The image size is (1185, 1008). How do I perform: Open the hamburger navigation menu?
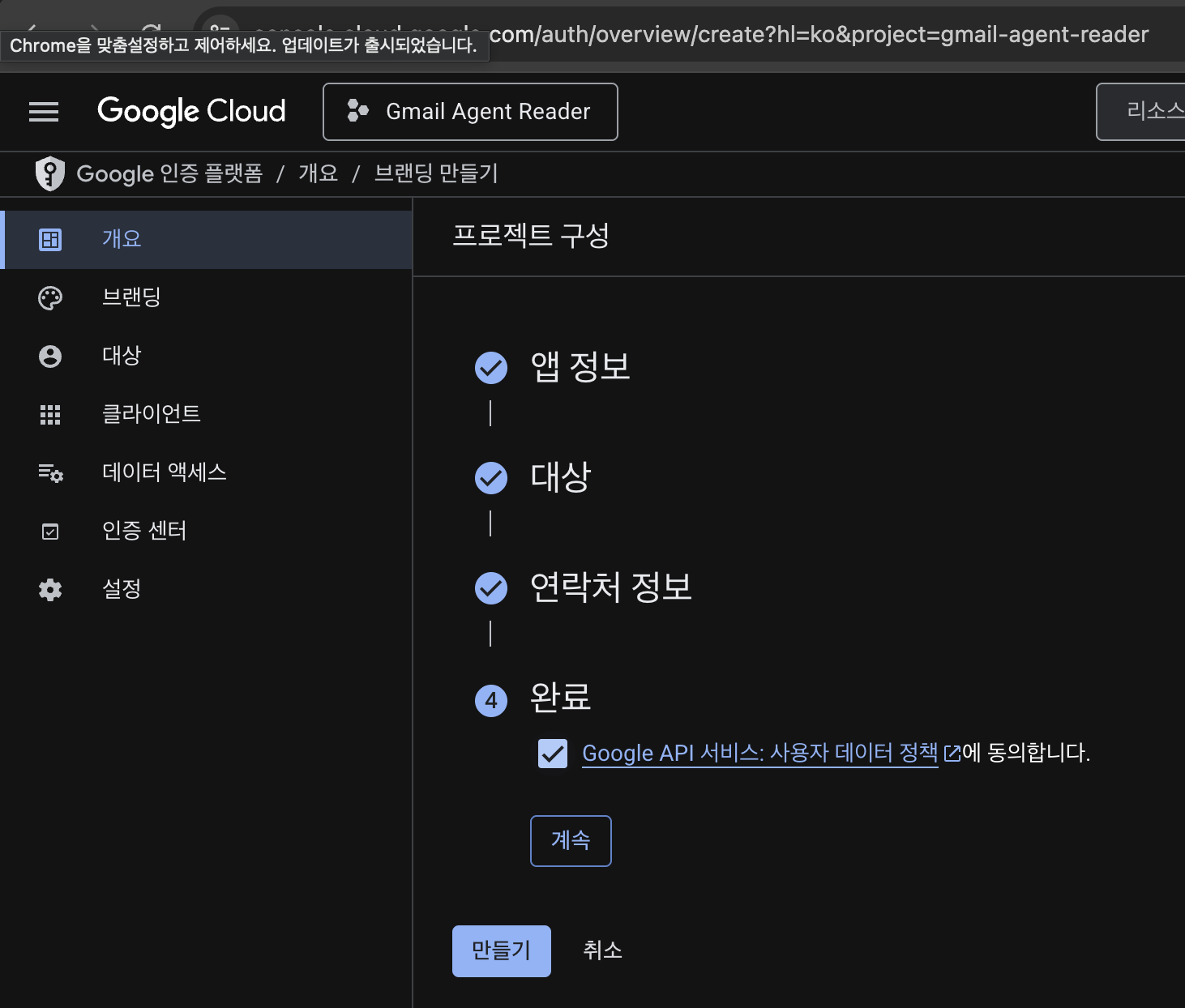click(x=44, y=112)
